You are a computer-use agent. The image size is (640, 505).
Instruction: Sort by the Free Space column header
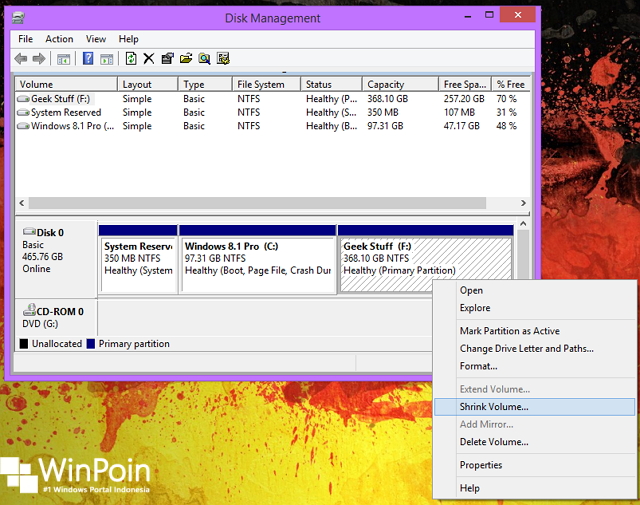pos(465,84)
